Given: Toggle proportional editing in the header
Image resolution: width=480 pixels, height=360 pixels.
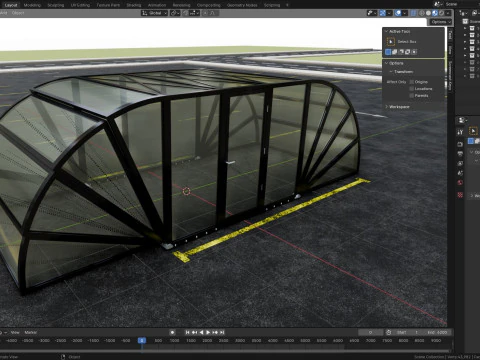Looking at the screenshot, I should click(205, 13).
